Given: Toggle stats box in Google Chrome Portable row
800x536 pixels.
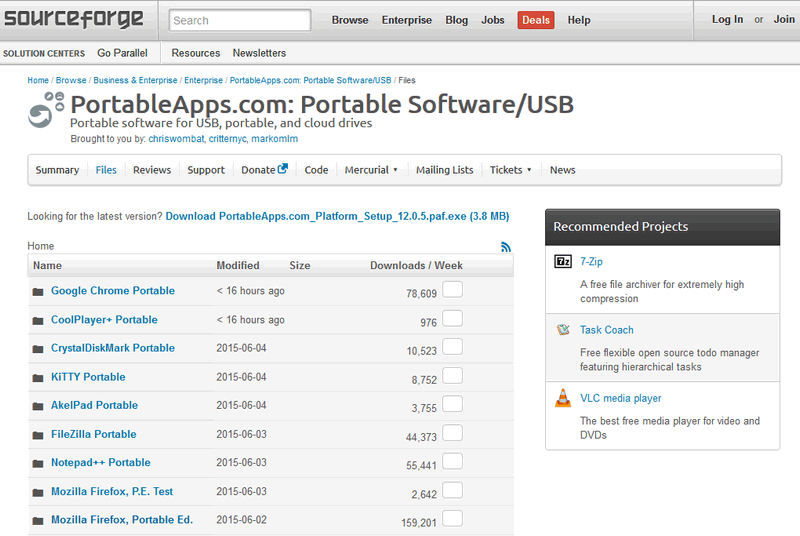Looking at the screenshot, I should [x=453, y=289].
